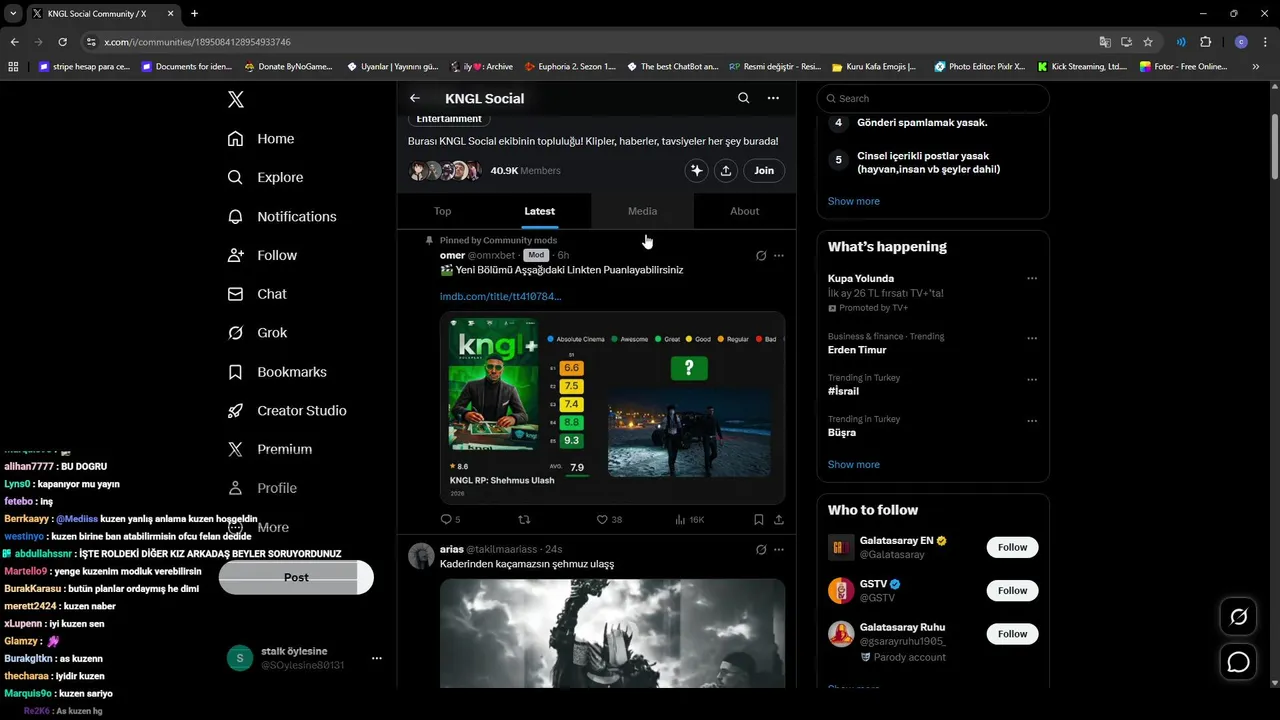1280x720 pixels.
Task: Click Show more under What's happening
Action: coord(854,465)
